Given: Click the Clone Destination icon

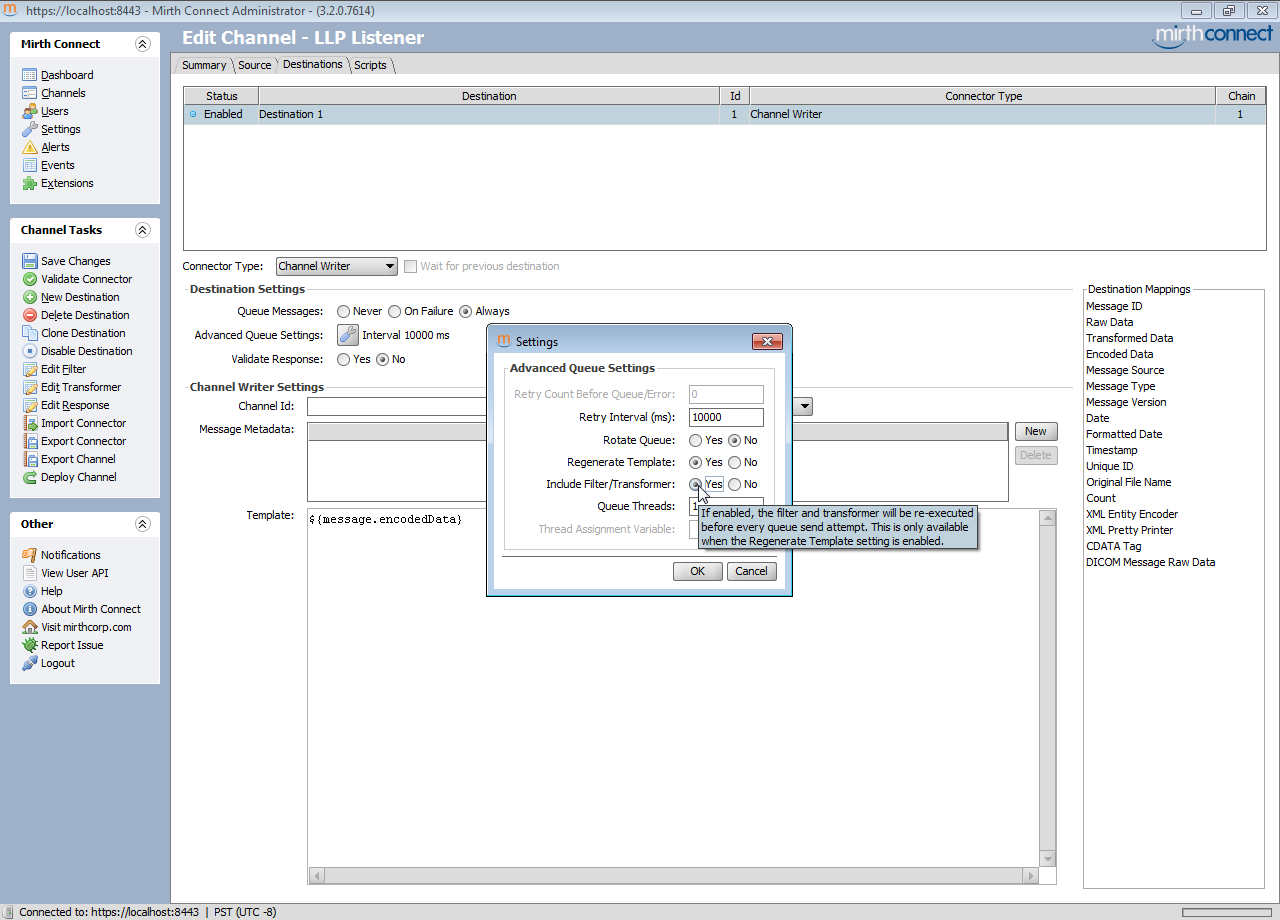Looking at the screenshot, I should (30, 333).
